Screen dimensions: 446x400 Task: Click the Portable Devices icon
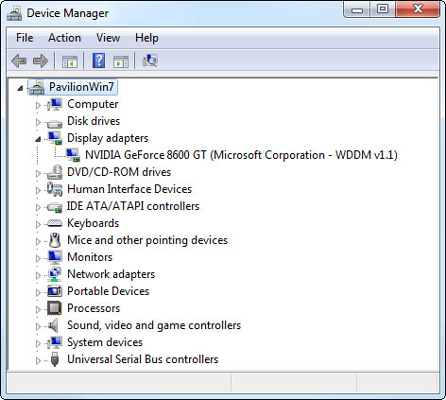coord(54,291)
